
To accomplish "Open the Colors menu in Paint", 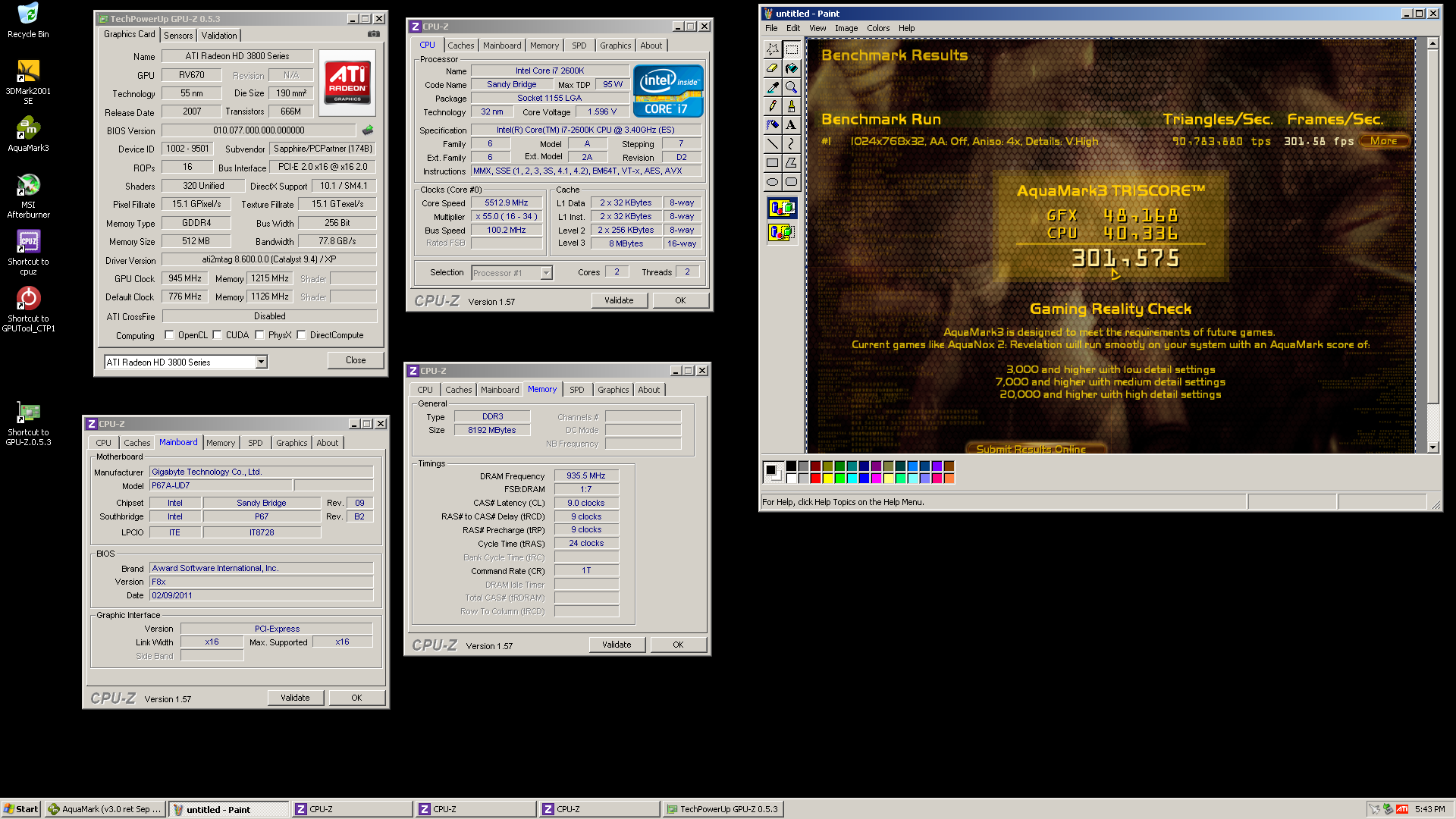I will [x=878, y=28].
